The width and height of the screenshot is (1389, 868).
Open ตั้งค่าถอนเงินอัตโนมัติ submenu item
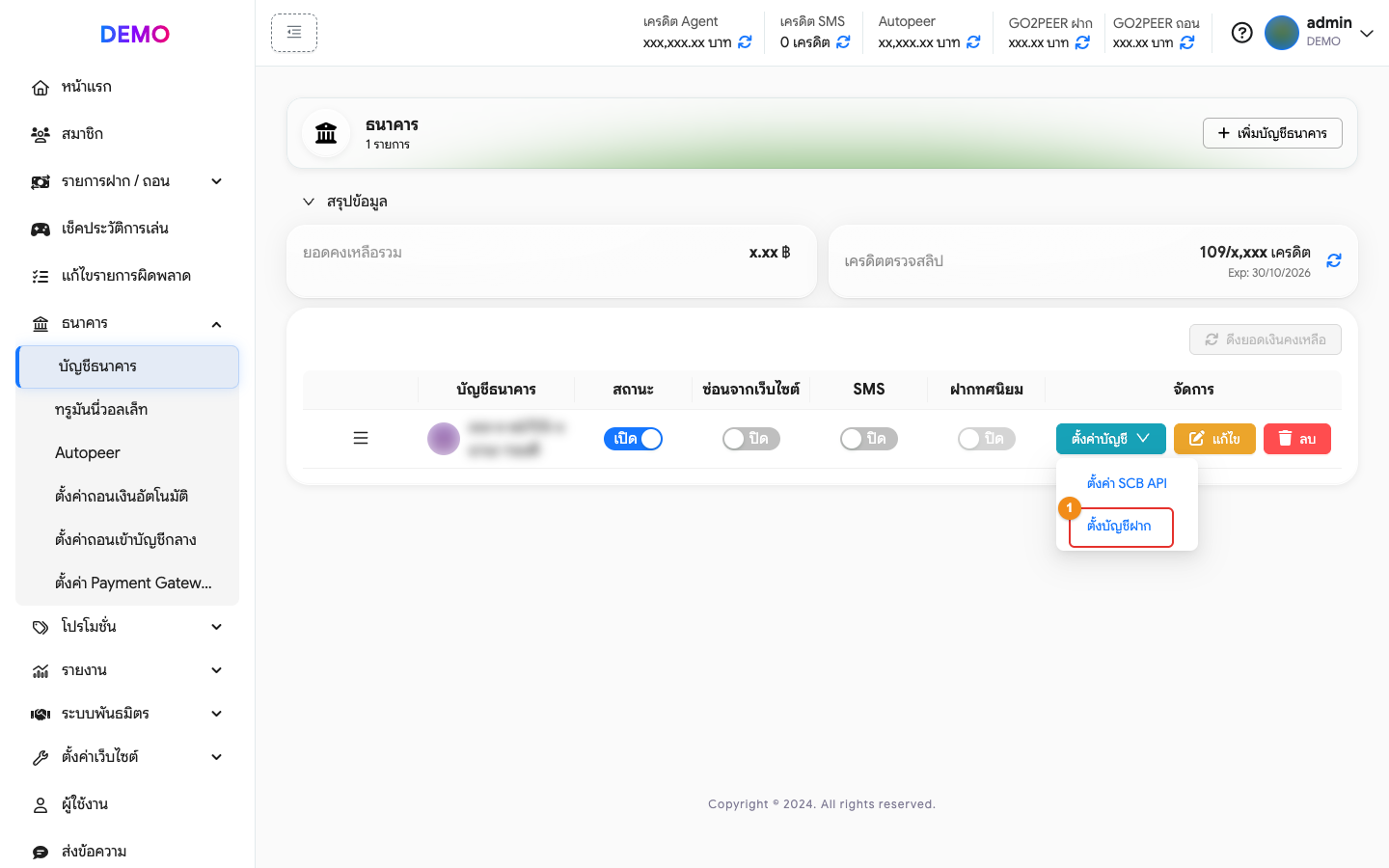127,497
